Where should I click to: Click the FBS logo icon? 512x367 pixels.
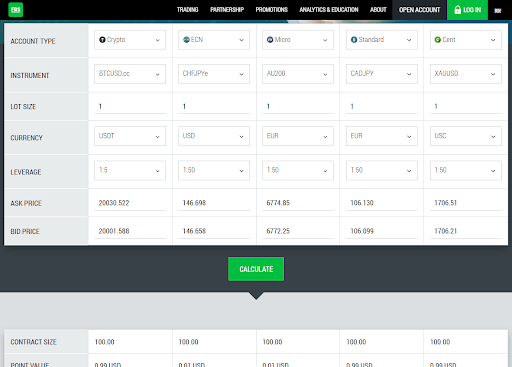click(15, 9)
